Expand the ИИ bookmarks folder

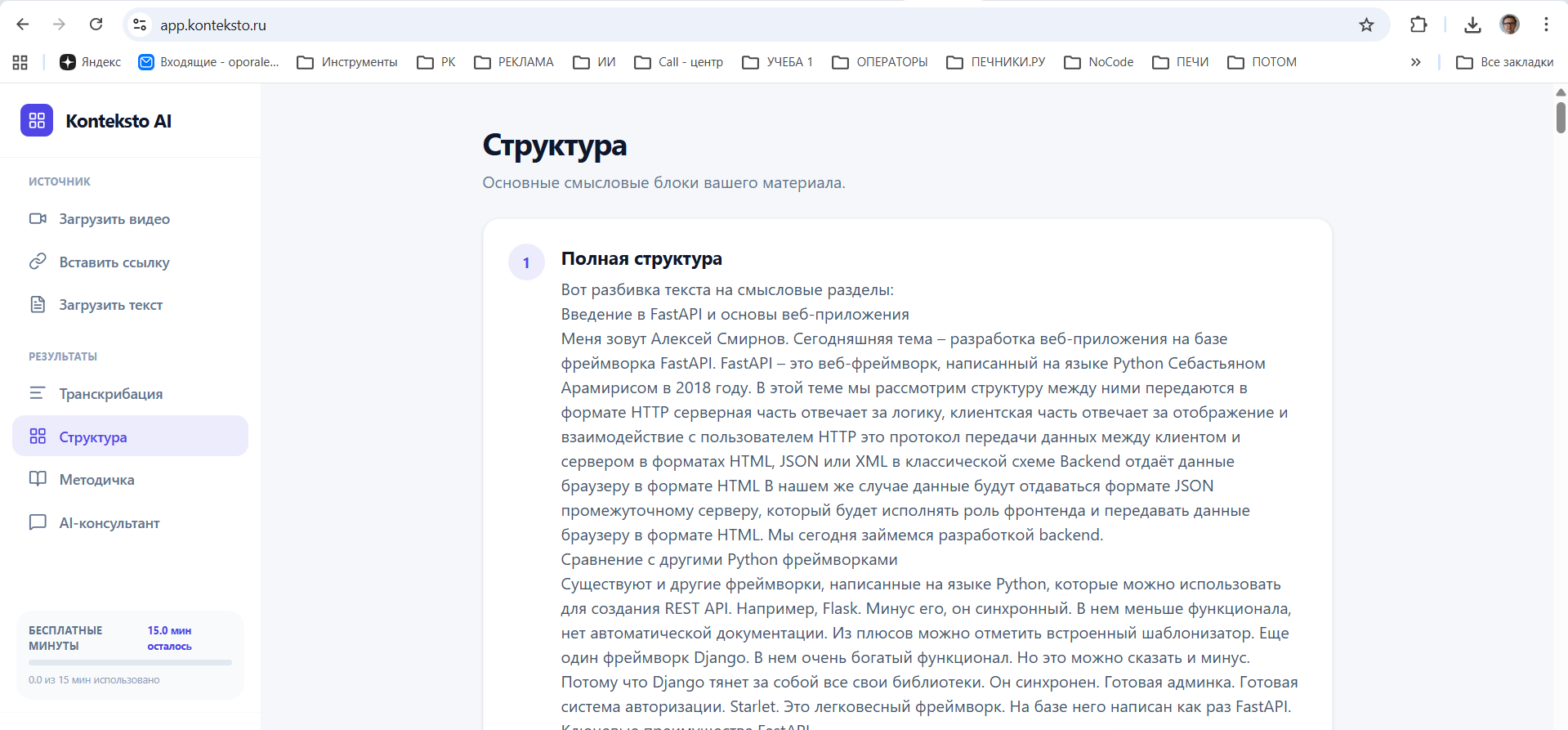[x=594, y=62]
